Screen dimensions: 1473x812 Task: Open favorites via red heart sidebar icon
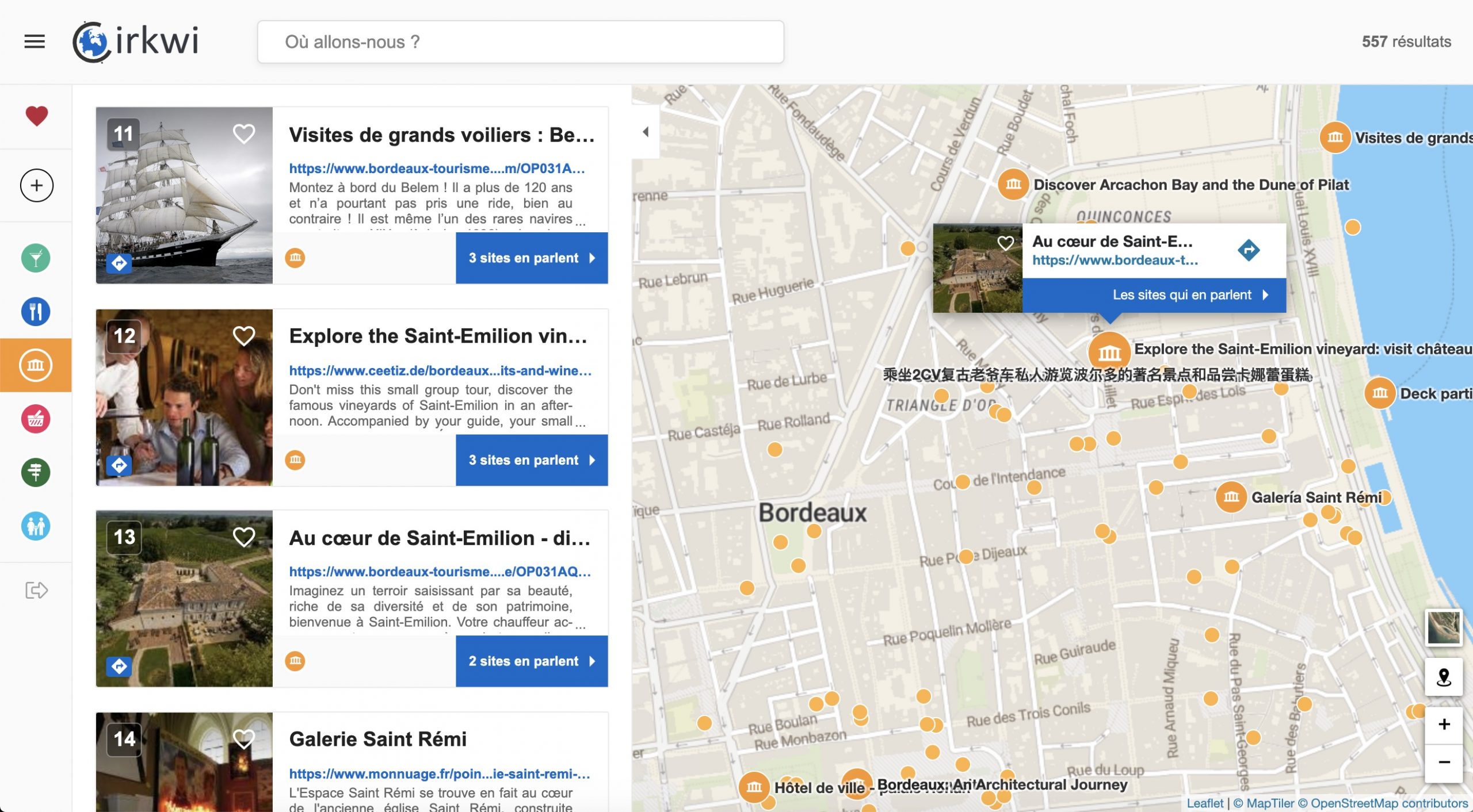[36, 116]
